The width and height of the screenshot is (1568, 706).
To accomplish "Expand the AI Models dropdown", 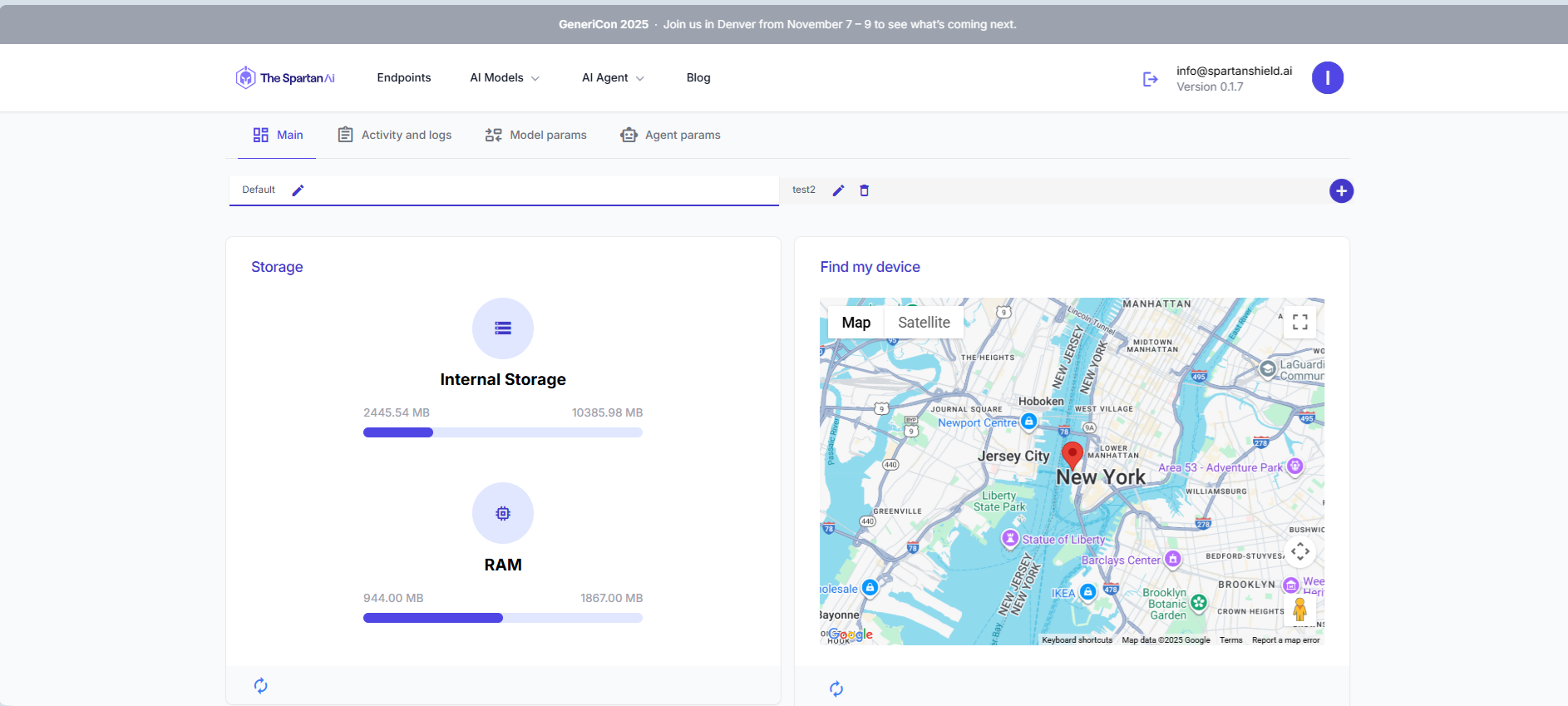I will (504, 78).
